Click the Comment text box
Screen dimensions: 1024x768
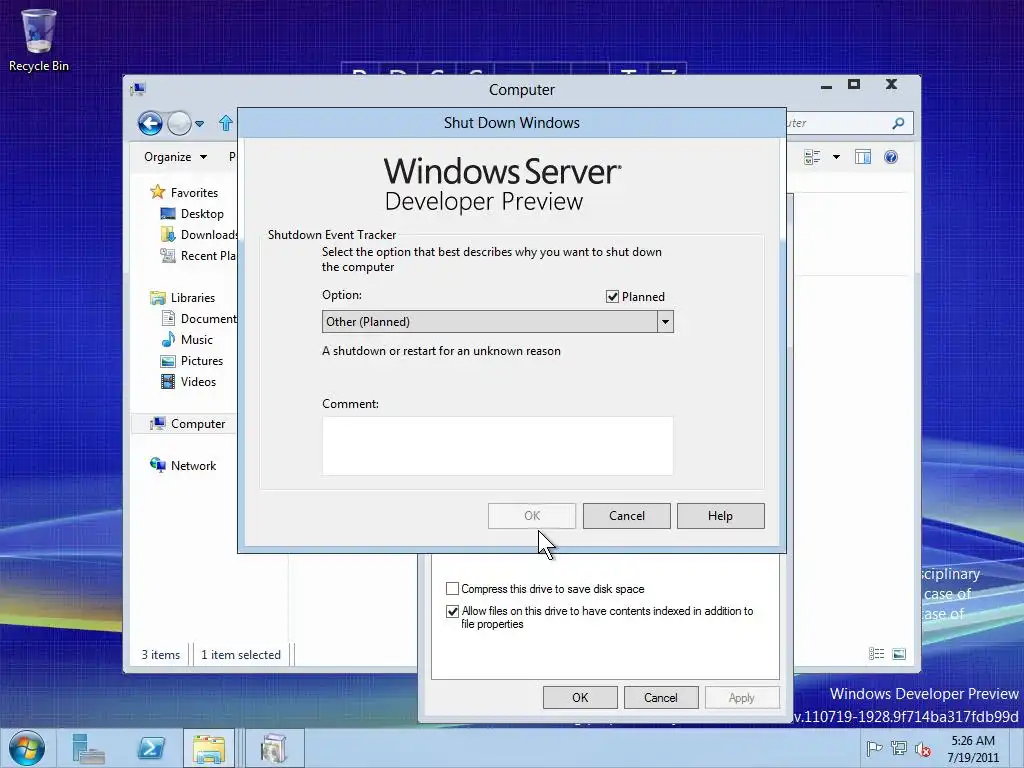click(498, 446)
